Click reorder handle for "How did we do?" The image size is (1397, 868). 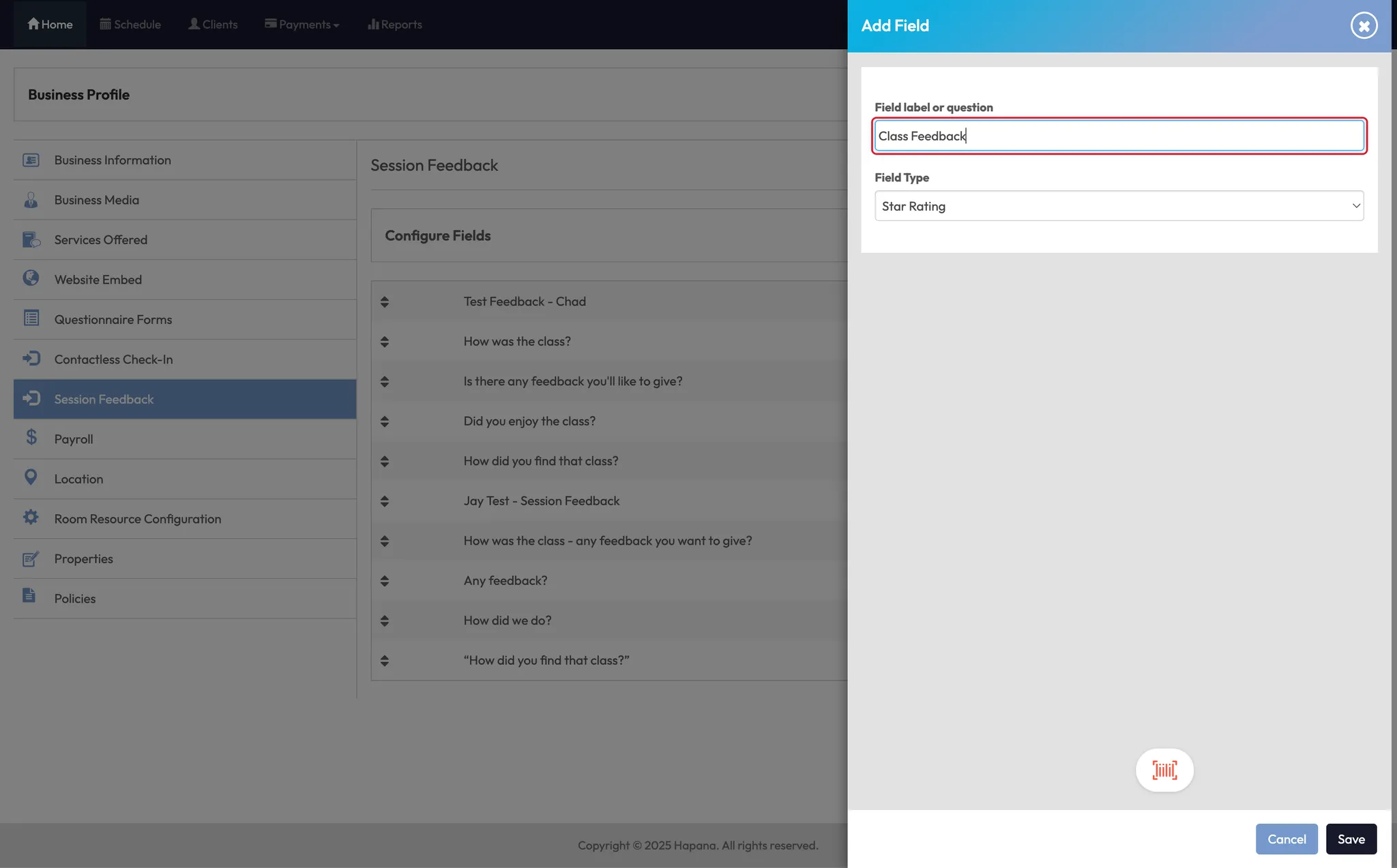point(385,620)
